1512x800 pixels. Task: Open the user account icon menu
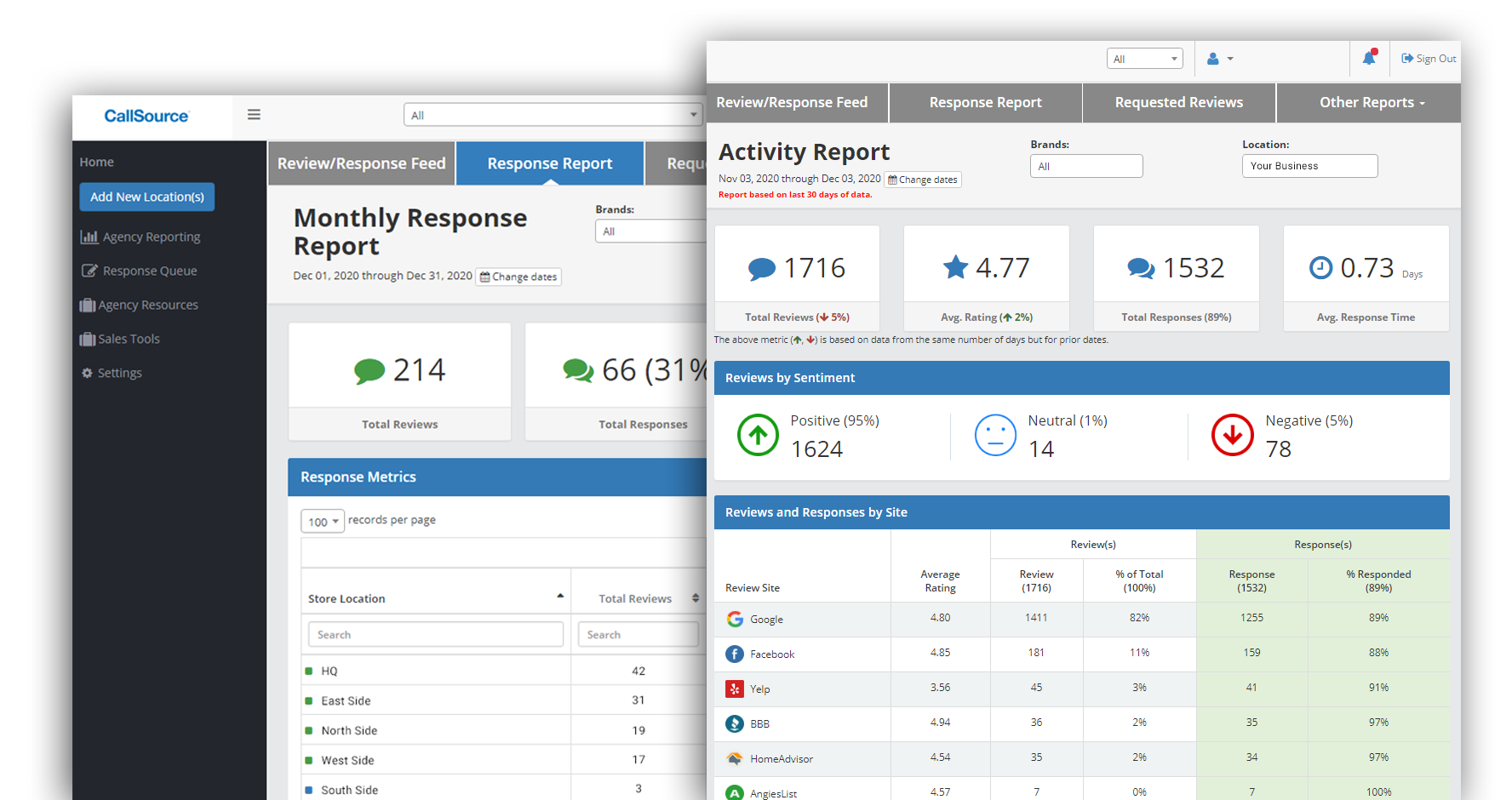click(1219, 58)
